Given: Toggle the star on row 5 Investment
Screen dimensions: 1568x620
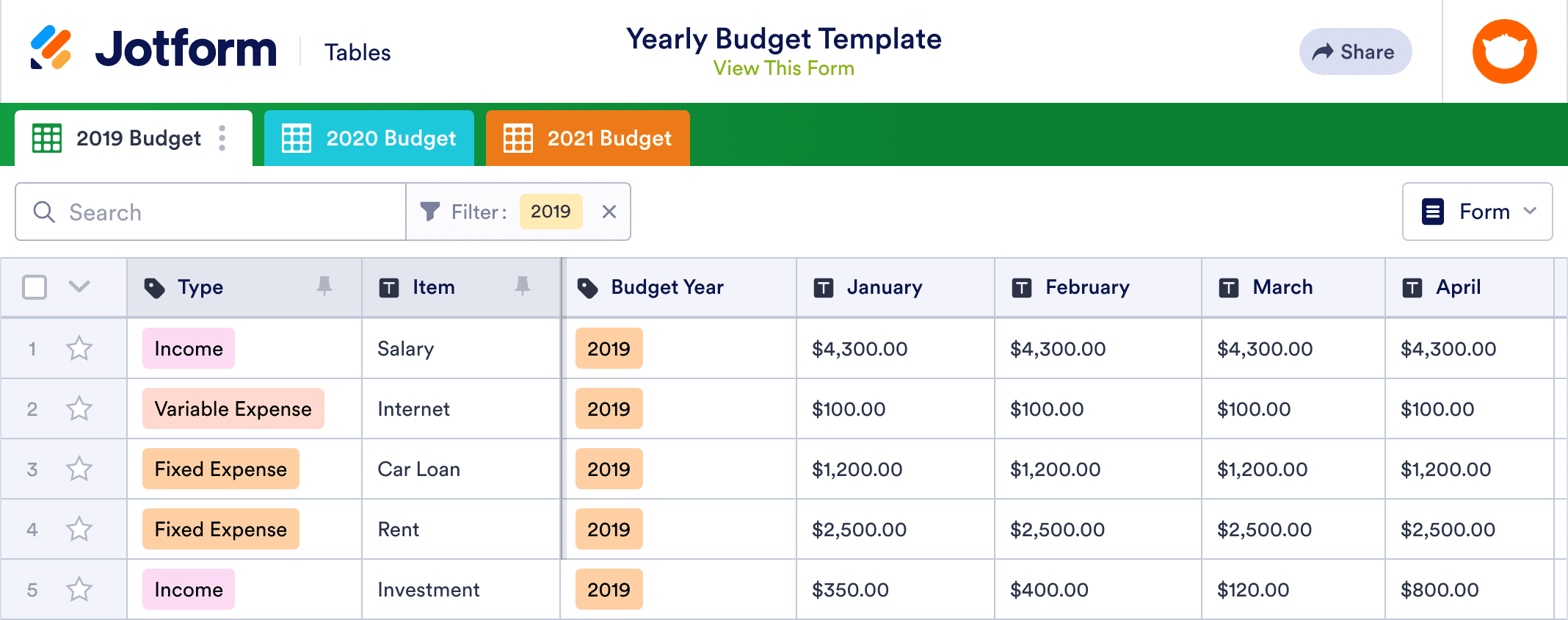Looking at the screenshot, I should tap(79, 589).
